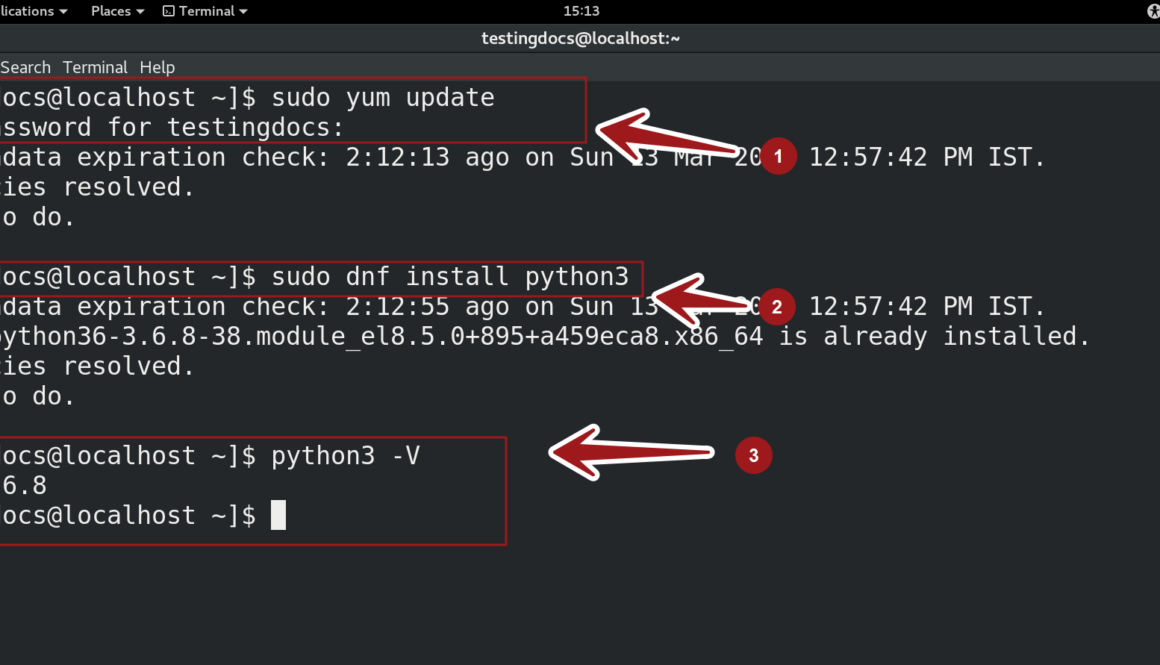Open the clock showing 15:13
This screenshot has height=665, width=1160.
coord(581,11)
